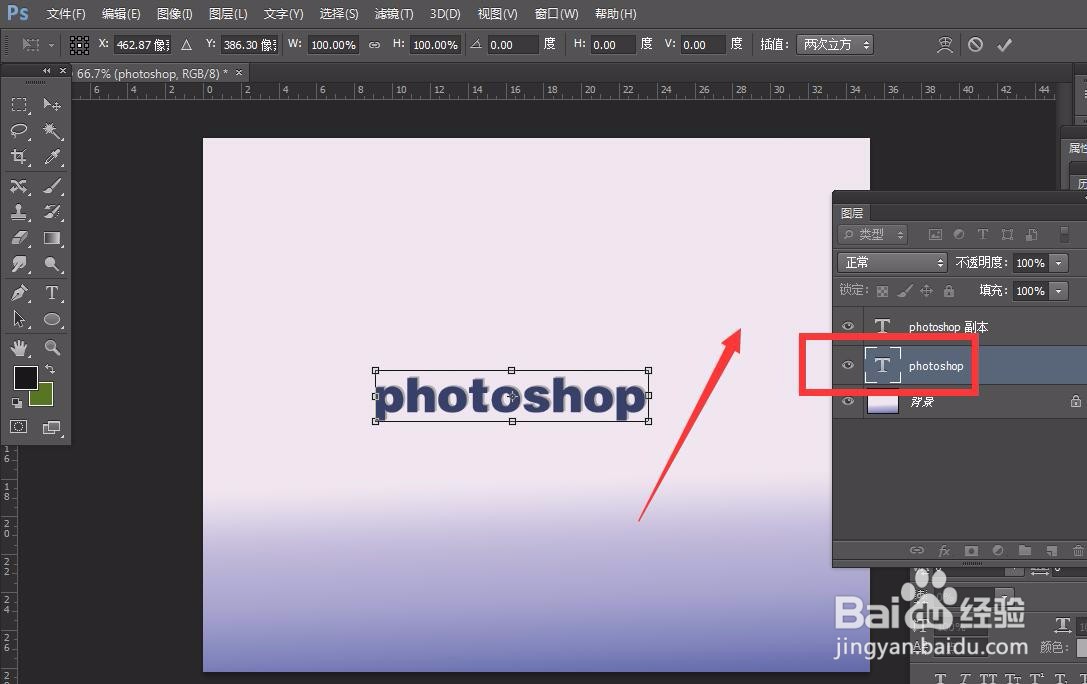This screenshot has height=684, width=1087.
Task: Create new layer button
Action: [1052, 550]
